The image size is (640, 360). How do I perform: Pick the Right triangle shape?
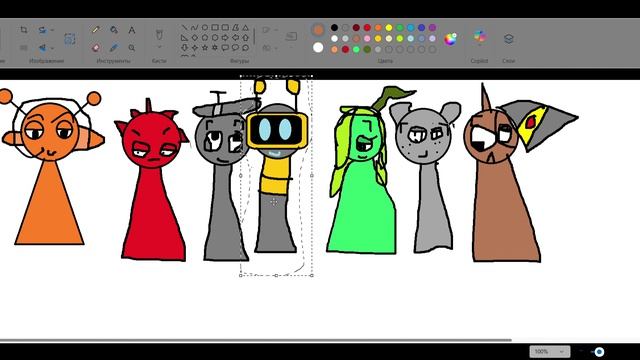pyautogui.click(x=184, y=38)
